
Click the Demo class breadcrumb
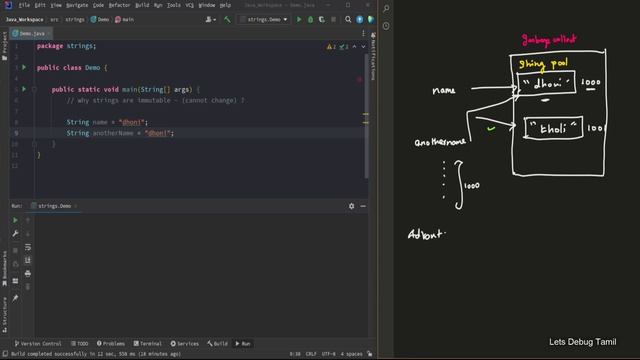click(x=100, y=20)
